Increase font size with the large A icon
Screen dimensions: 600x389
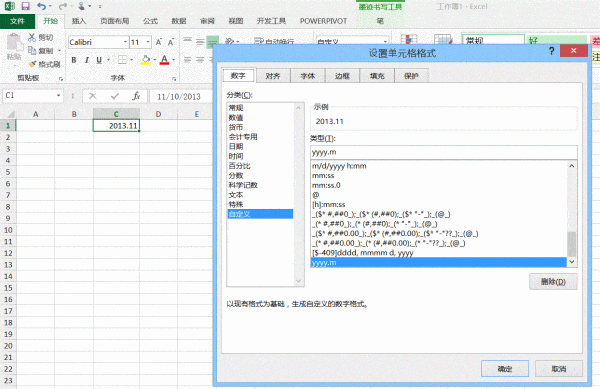[158, 42]
